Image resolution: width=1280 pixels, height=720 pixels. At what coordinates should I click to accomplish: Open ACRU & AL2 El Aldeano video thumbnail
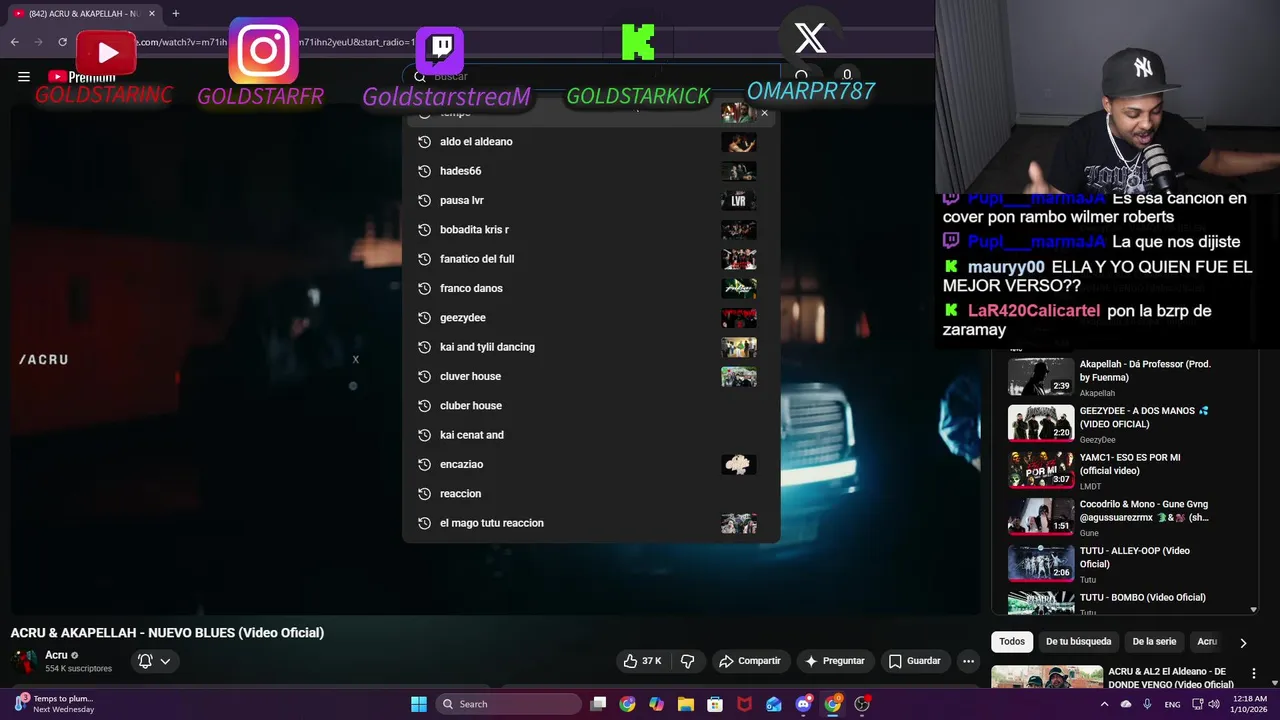[1046, 677]
